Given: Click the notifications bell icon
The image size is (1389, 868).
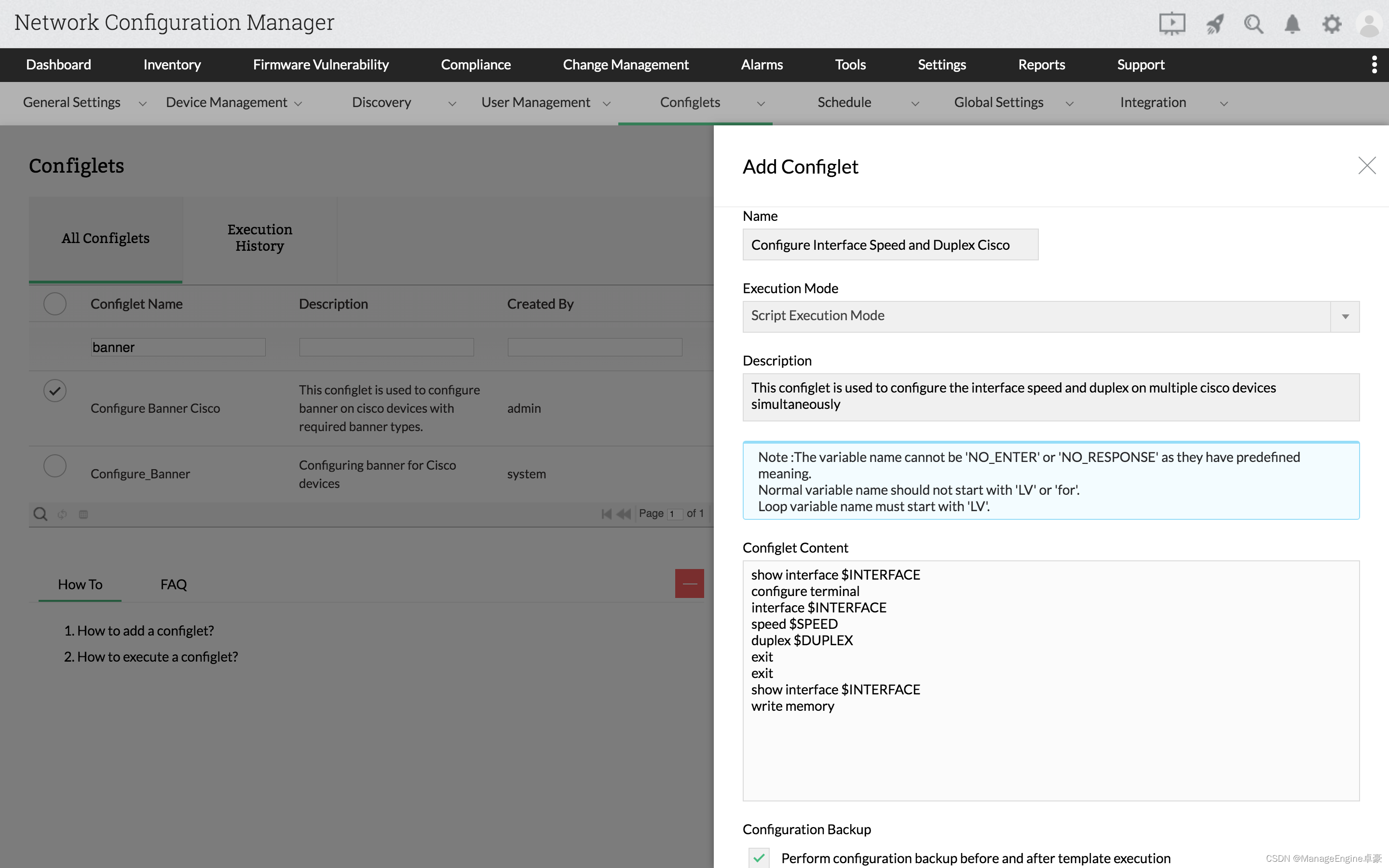Looking at the screenshot, I should coord(1293,24).
